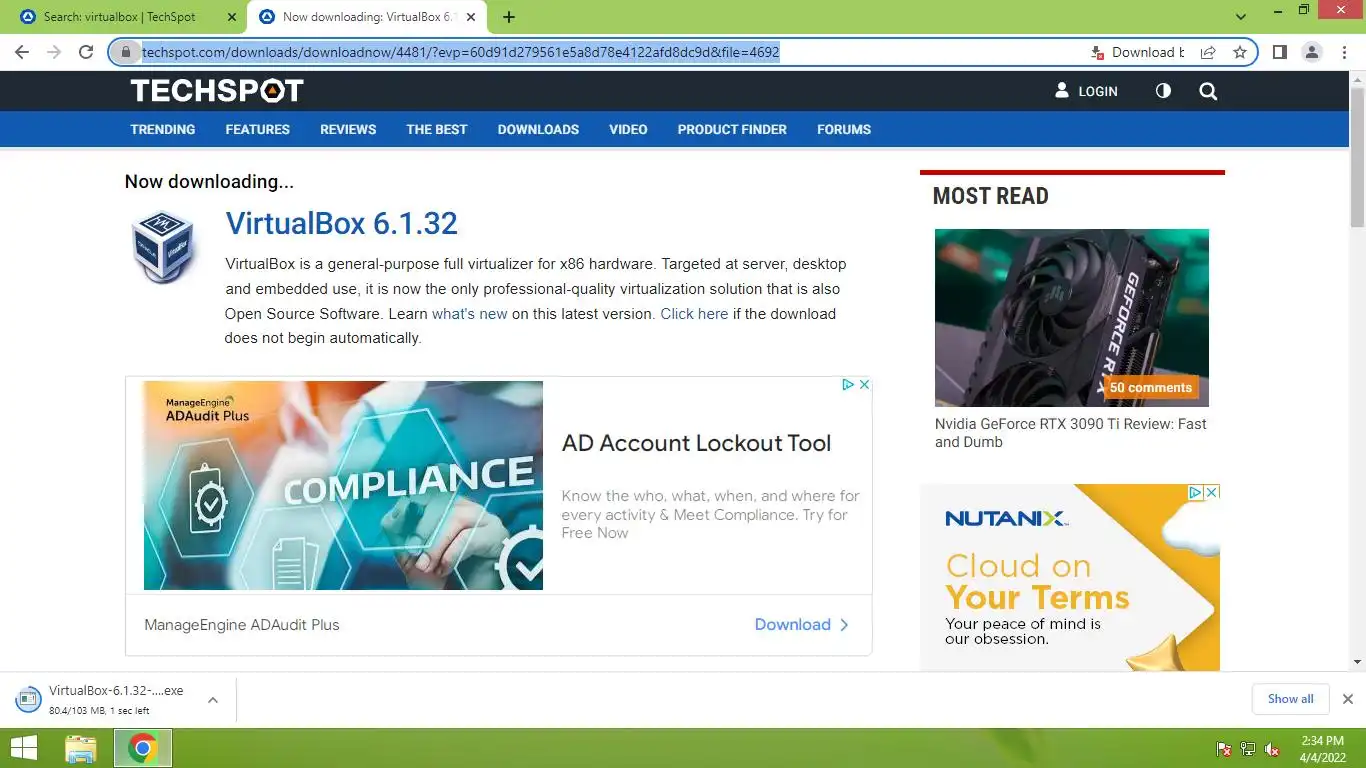The image size is (1366, 768).
Task: Click the share page icon in address bar
Action: click(x=1208, y=52)
